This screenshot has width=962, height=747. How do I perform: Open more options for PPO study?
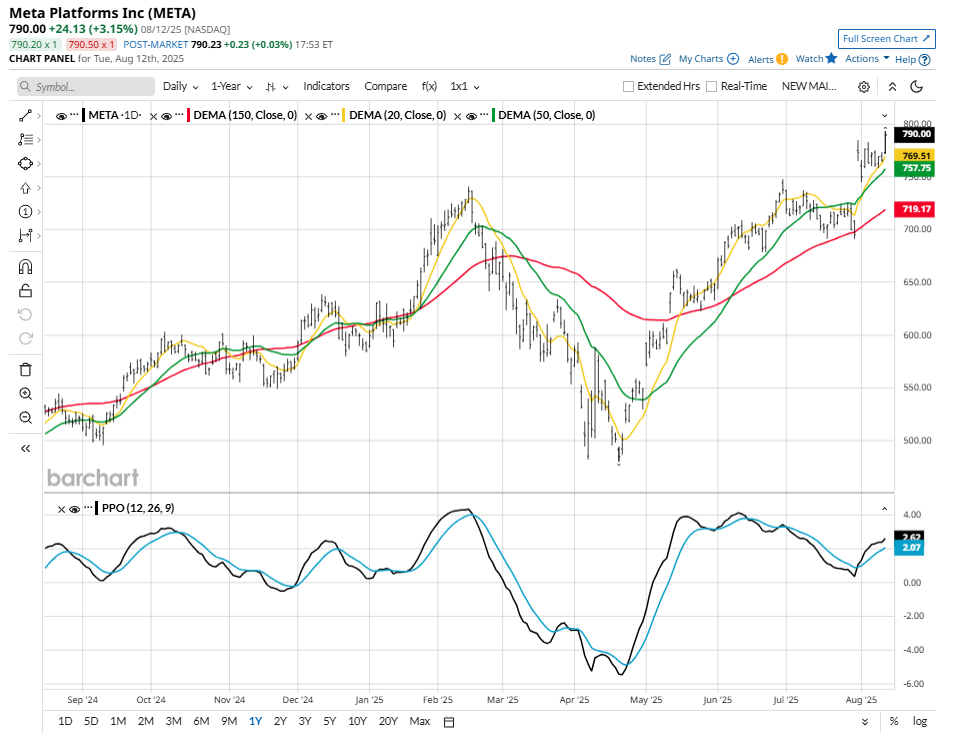88,508
